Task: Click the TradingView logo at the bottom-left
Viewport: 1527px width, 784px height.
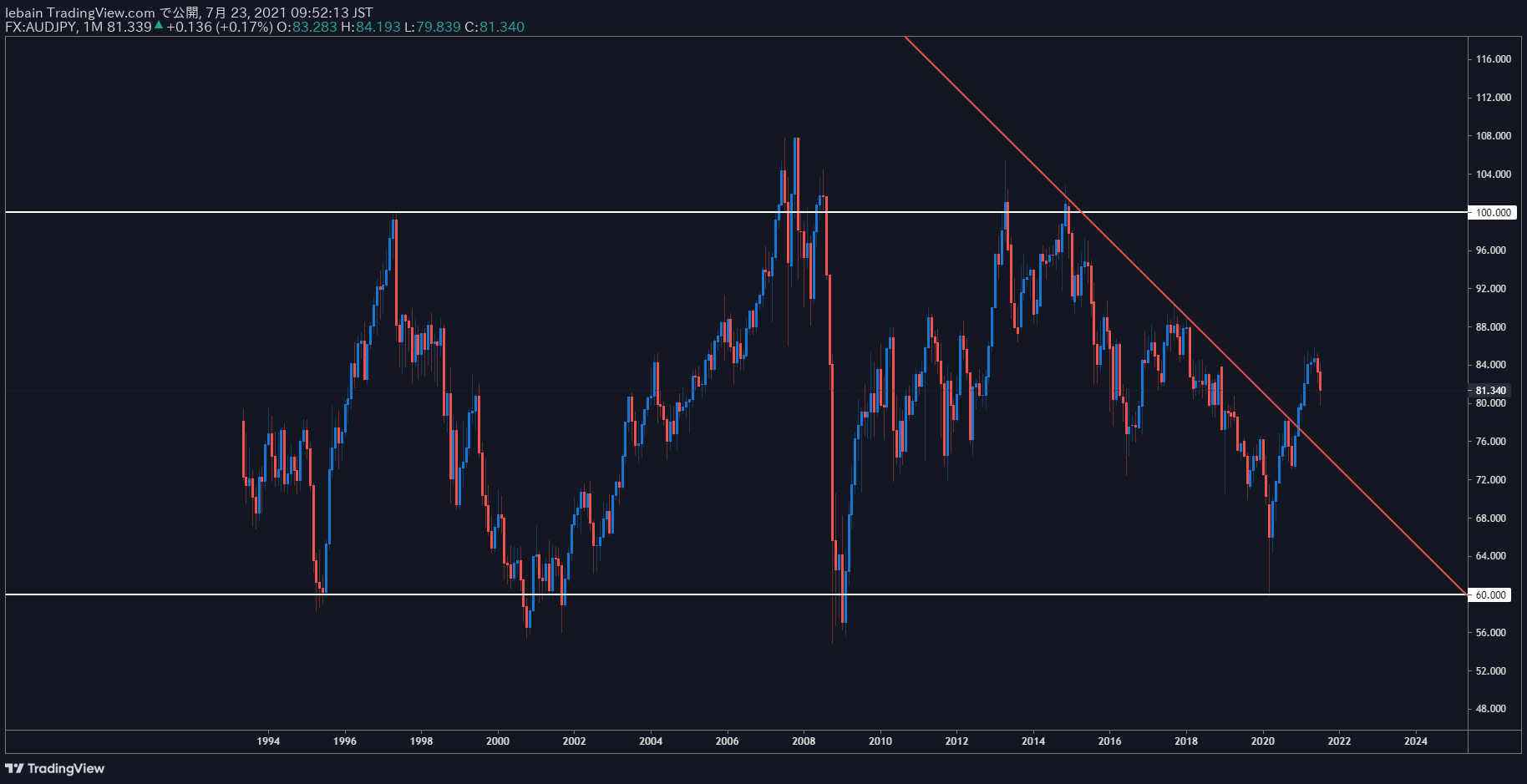Action: (55, 768)
